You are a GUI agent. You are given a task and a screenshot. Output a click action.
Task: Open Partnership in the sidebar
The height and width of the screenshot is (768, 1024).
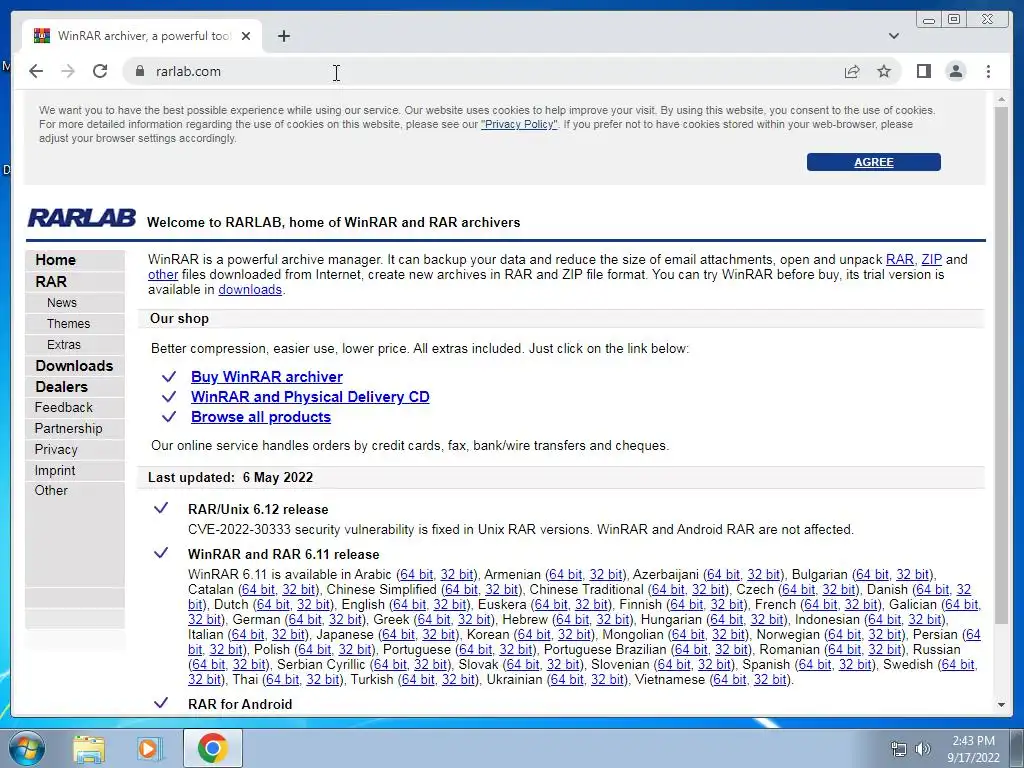(68, 428)
